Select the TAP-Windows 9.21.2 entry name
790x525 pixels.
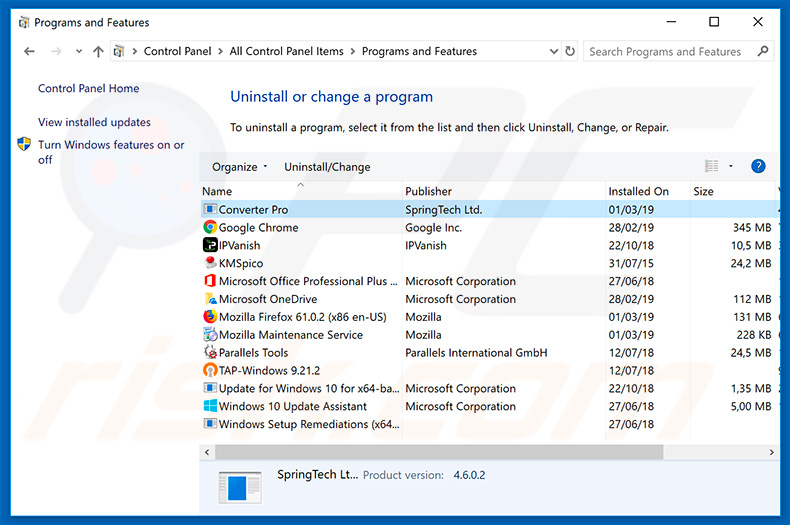[270, 370]
